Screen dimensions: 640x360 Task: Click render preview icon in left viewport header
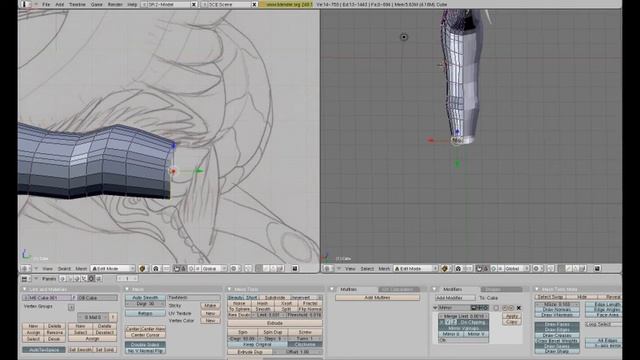point(295,269)
